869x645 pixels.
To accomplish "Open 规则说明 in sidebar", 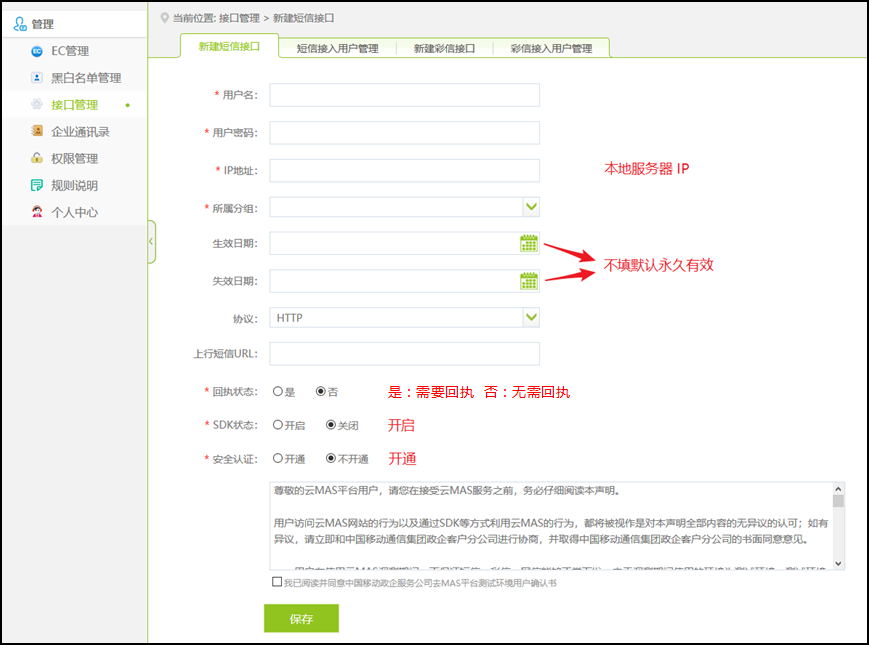I will [x=75, y=185].
